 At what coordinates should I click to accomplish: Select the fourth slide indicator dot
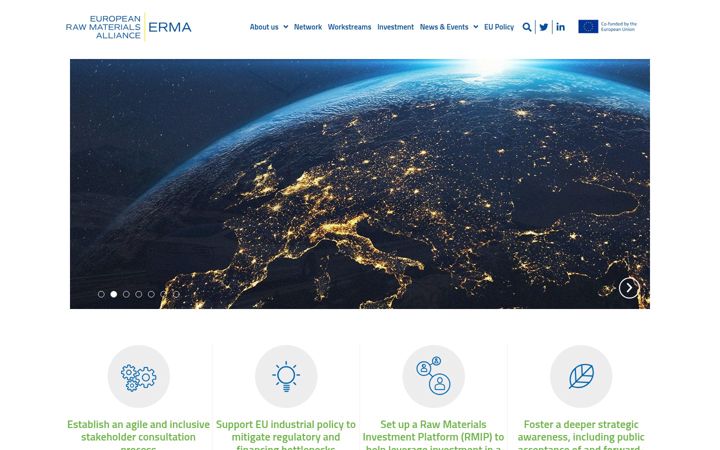(139, 294)
